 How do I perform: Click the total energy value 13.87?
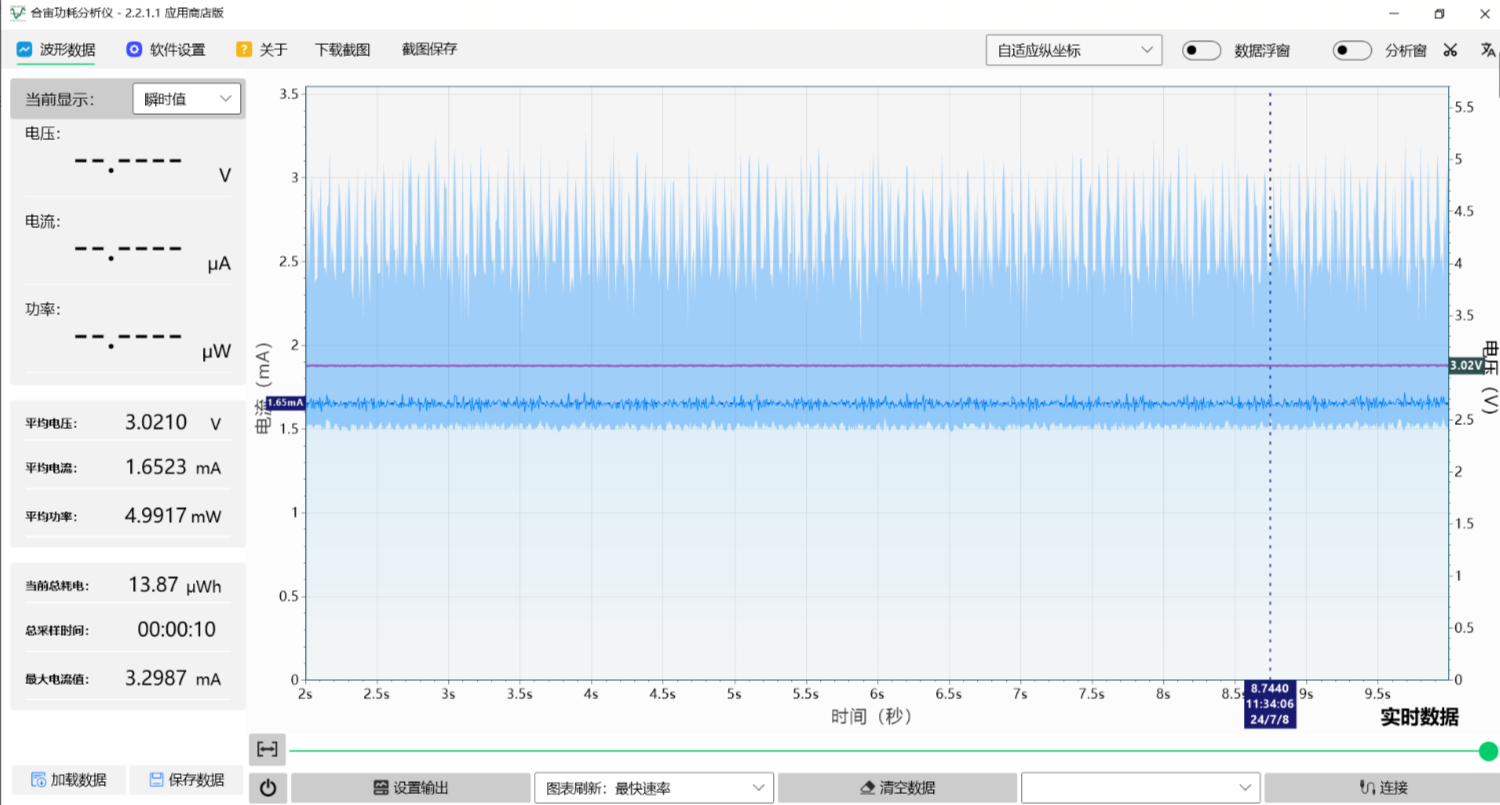click(x=153, y=585)
